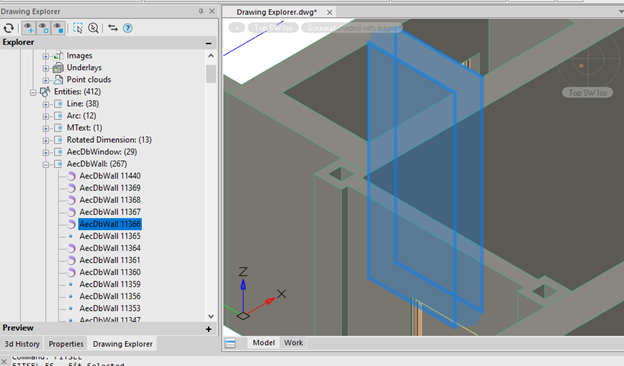Select AecDbWall 11359
This screenshot has height=366, width=624.
(x=110, y=284)
